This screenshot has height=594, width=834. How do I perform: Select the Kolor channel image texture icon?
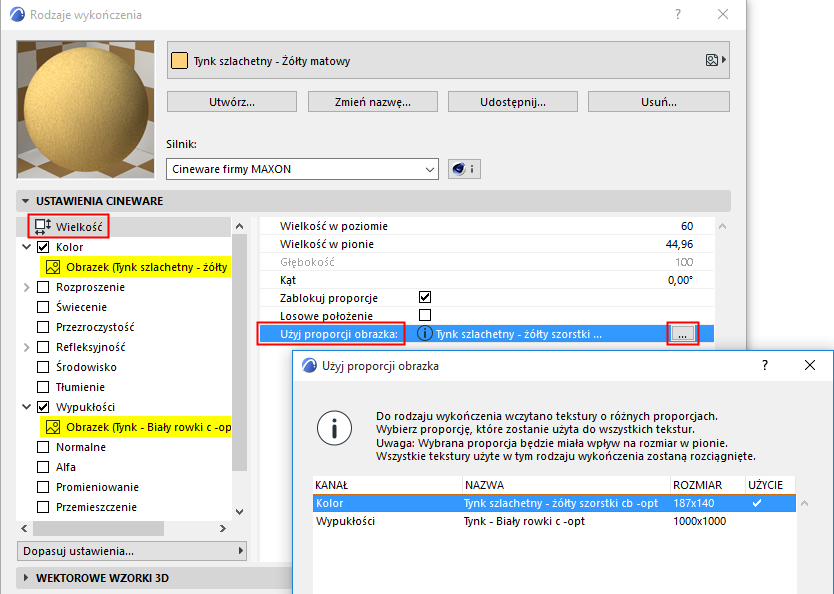click(53, 267)
